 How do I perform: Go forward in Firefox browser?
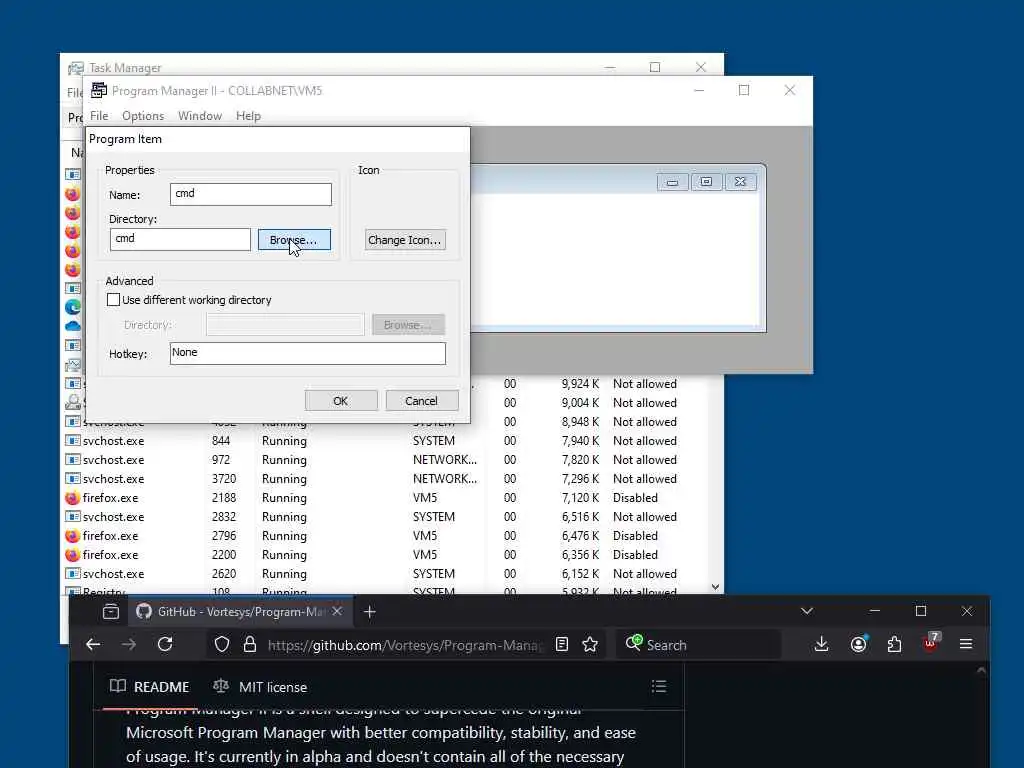pos(129,645)
